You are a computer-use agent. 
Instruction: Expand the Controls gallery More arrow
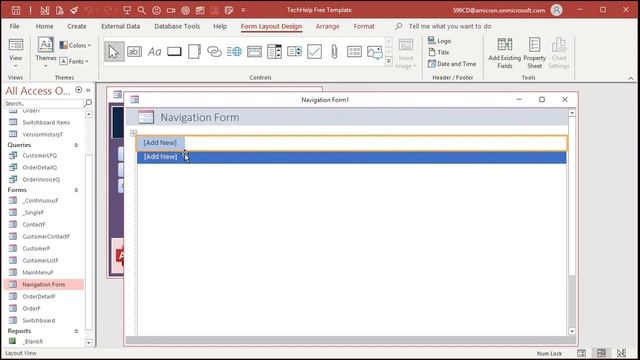389,62
